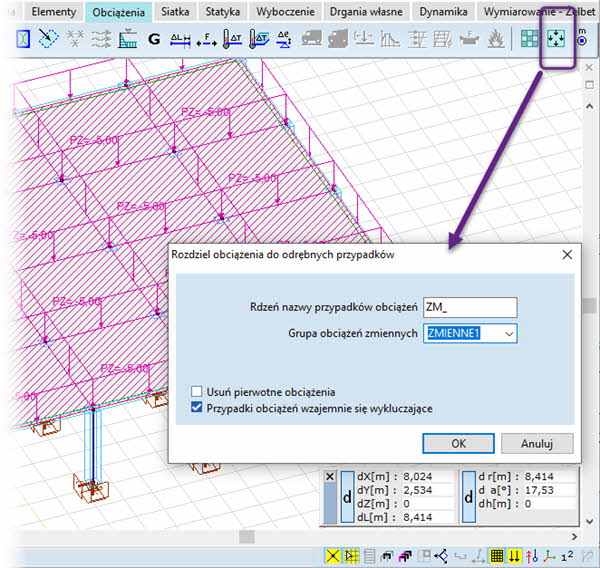Image resolution: width=600 pixels, height=568 pixels.
Task: Switch to the Siatka tab
Action: click(174, 12)
